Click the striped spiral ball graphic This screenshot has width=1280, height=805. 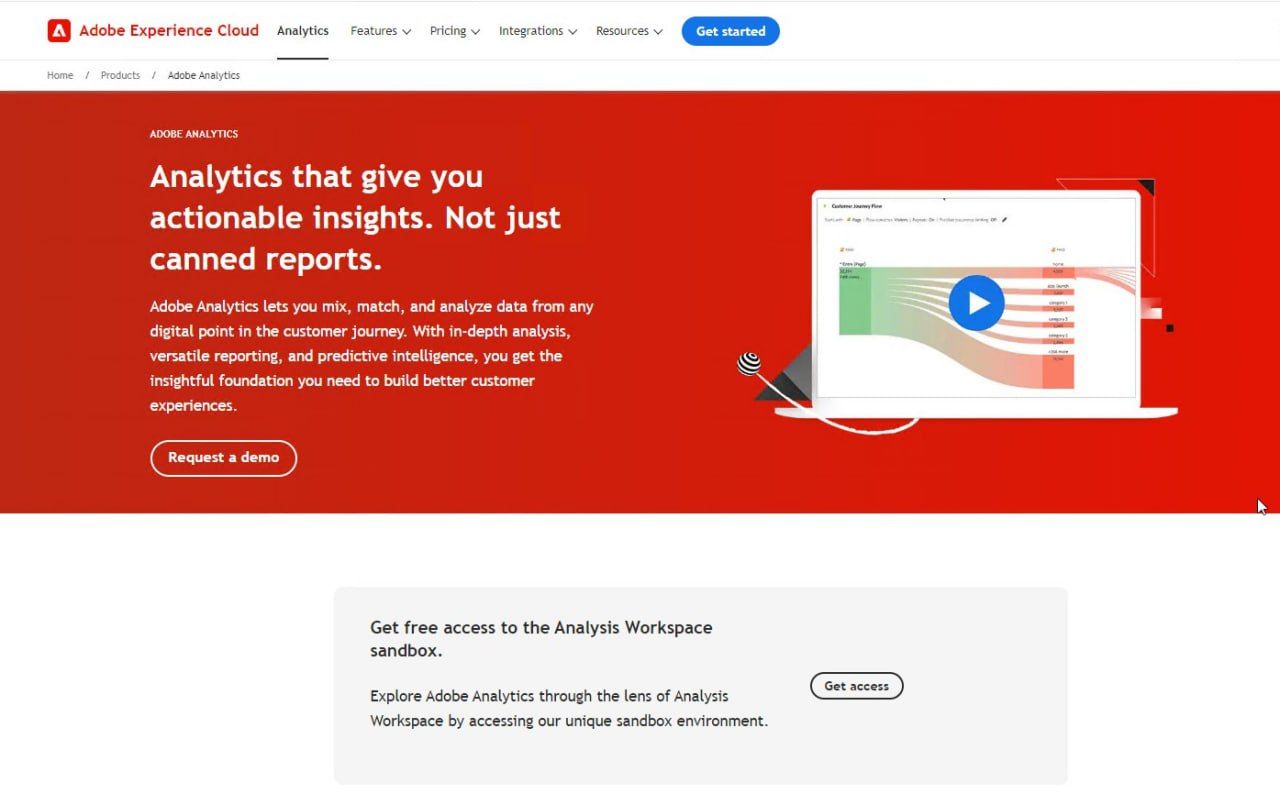pos(749,364)
